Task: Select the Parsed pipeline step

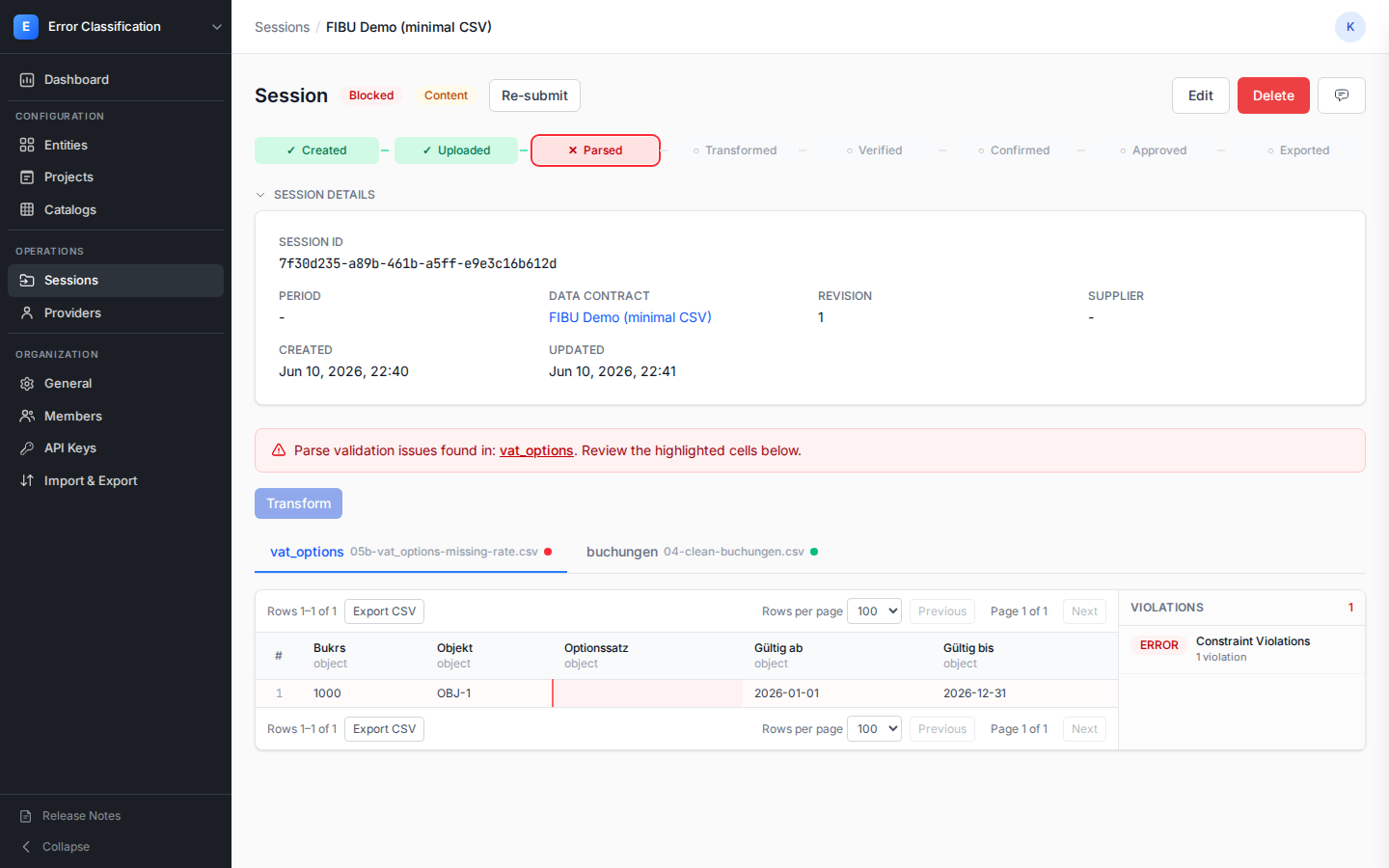Action: tap(595, 150)
